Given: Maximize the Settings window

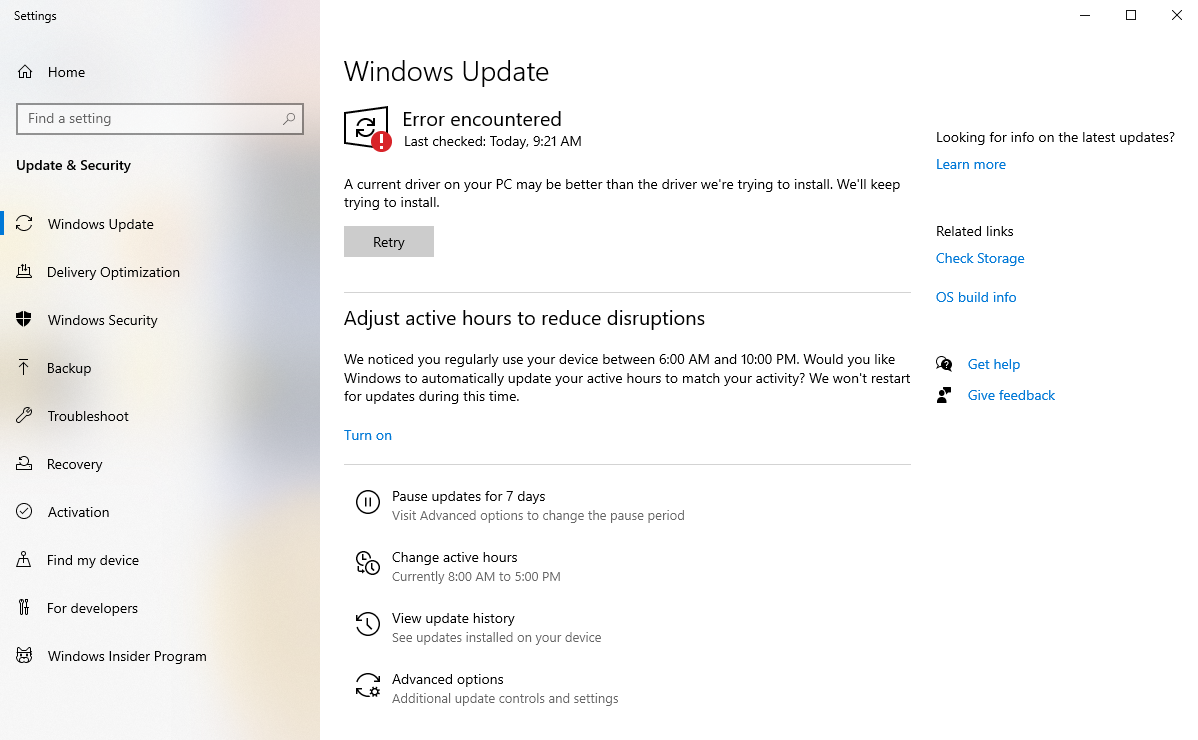Looking at the screenshot, I should pos(1131,15).
